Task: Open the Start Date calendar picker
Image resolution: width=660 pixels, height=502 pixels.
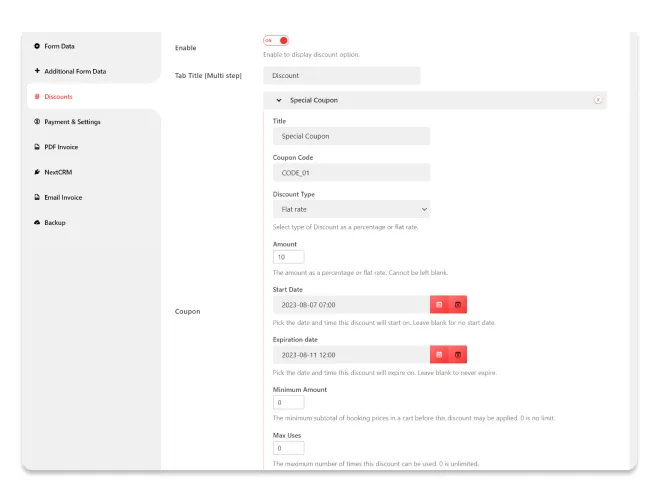Action: [x=439, y=304]
